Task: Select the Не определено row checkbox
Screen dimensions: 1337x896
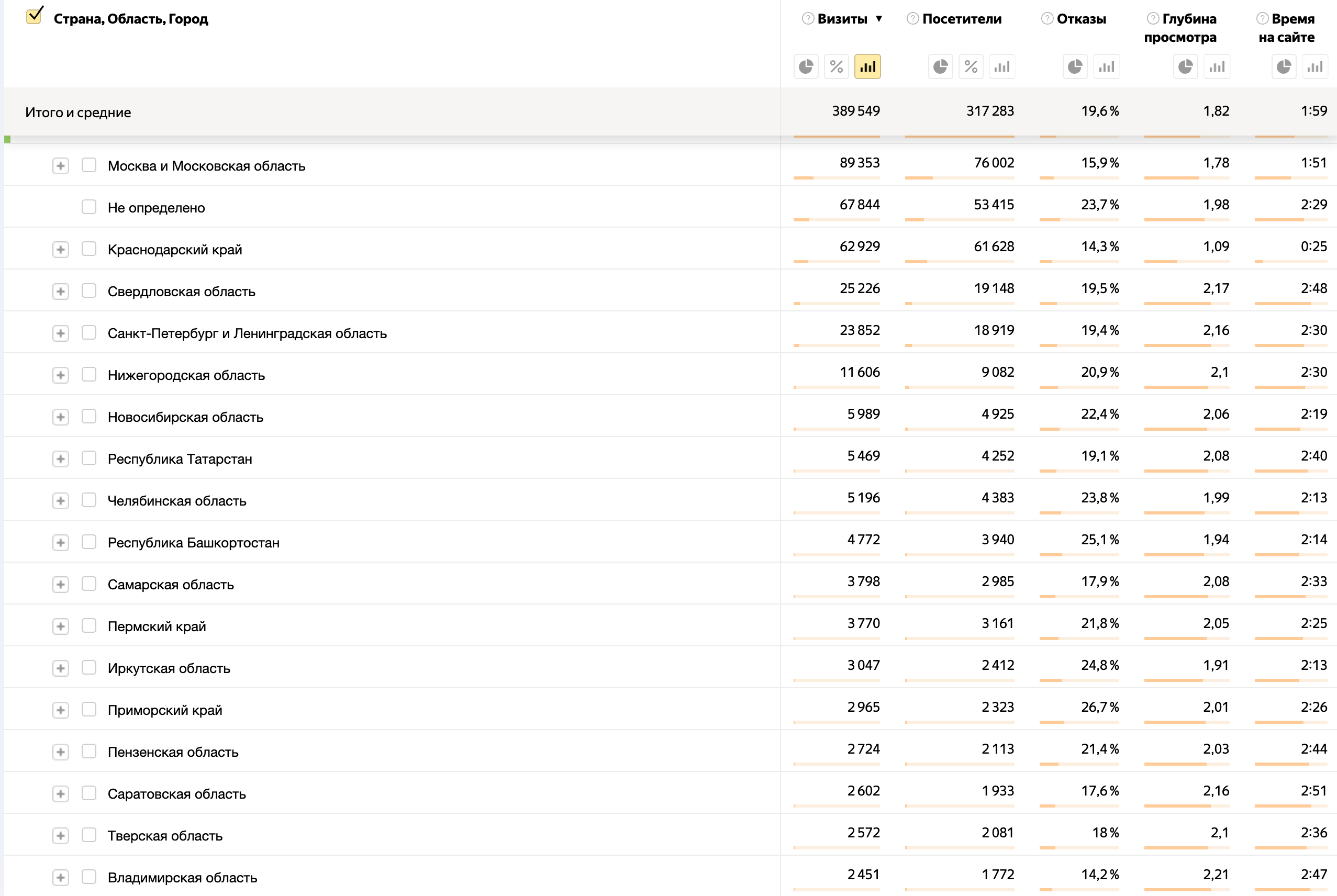Action: [x=88, y=207]
